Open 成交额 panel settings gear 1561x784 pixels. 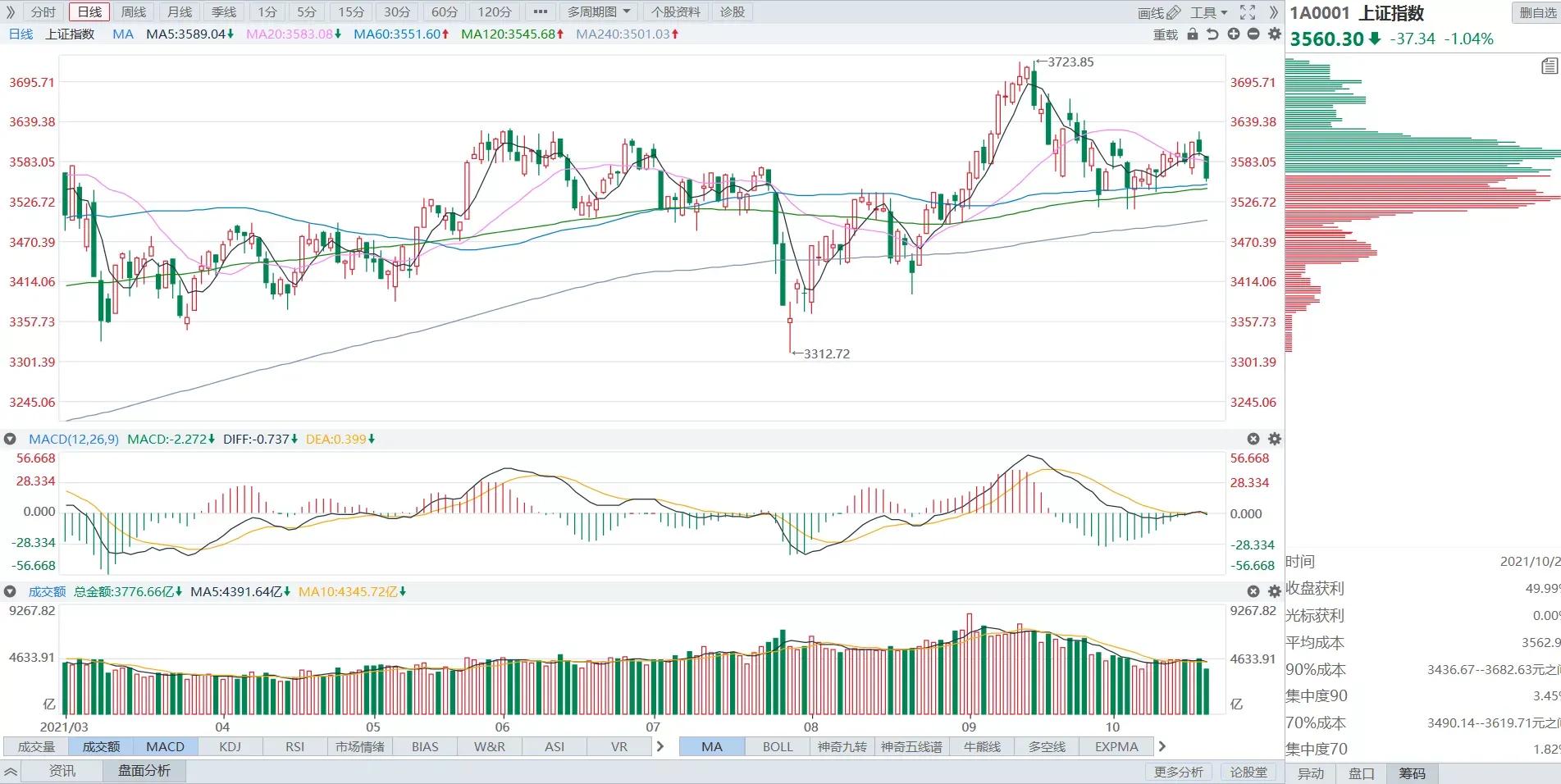click(1275, 591)
